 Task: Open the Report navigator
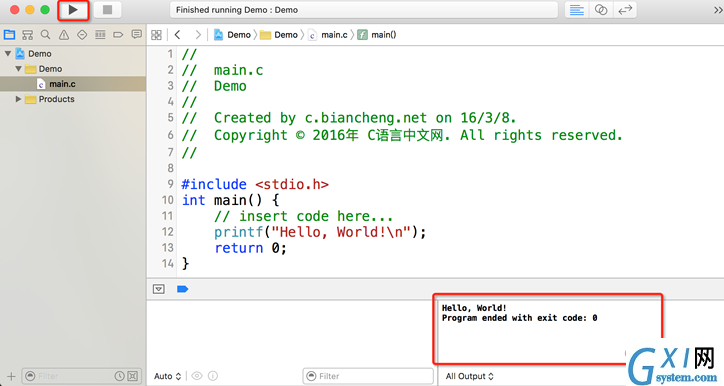click(x=136, y=35)
